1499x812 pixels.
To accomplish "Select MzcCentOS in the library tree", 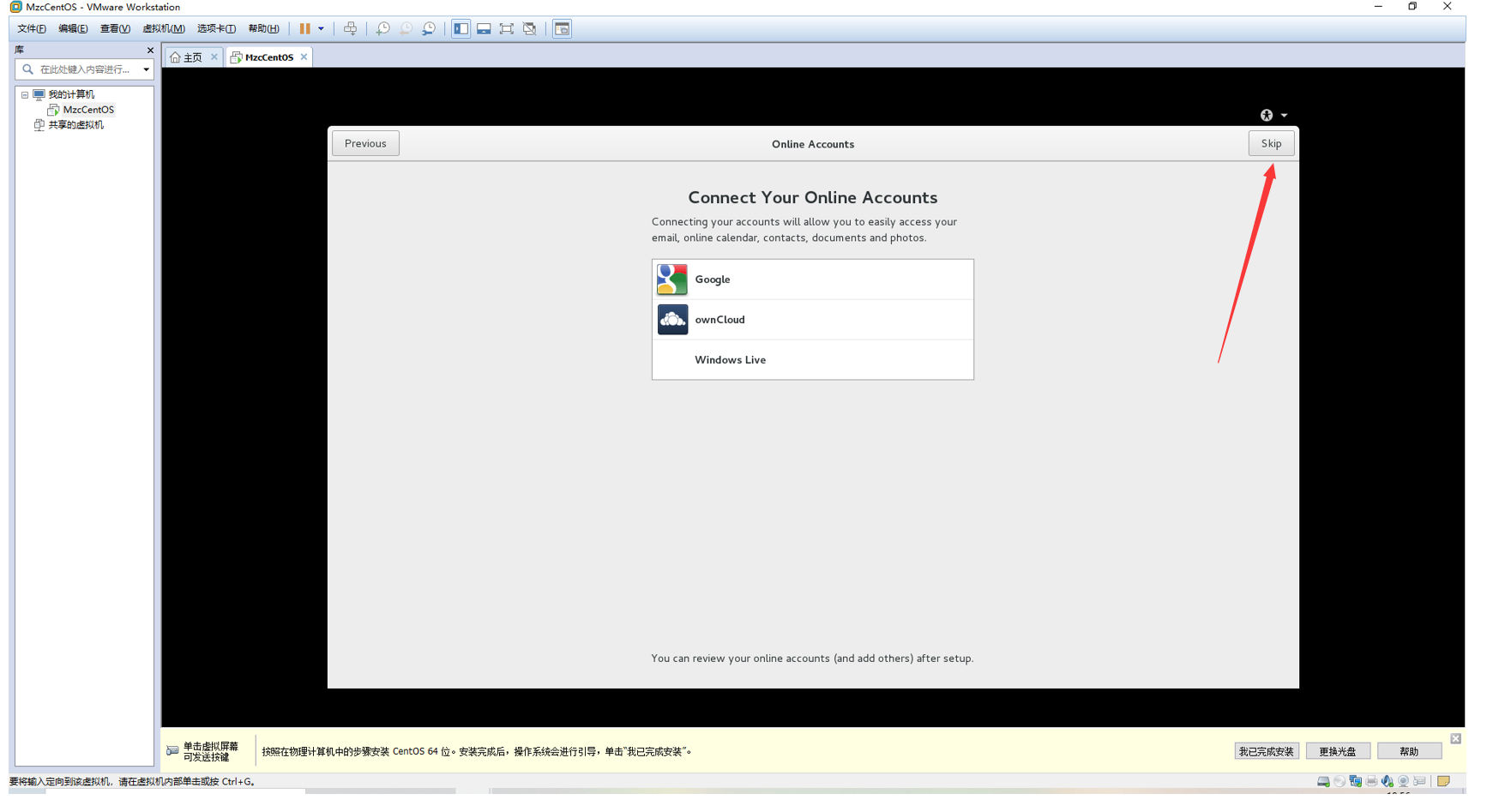I will pos(88,110).
